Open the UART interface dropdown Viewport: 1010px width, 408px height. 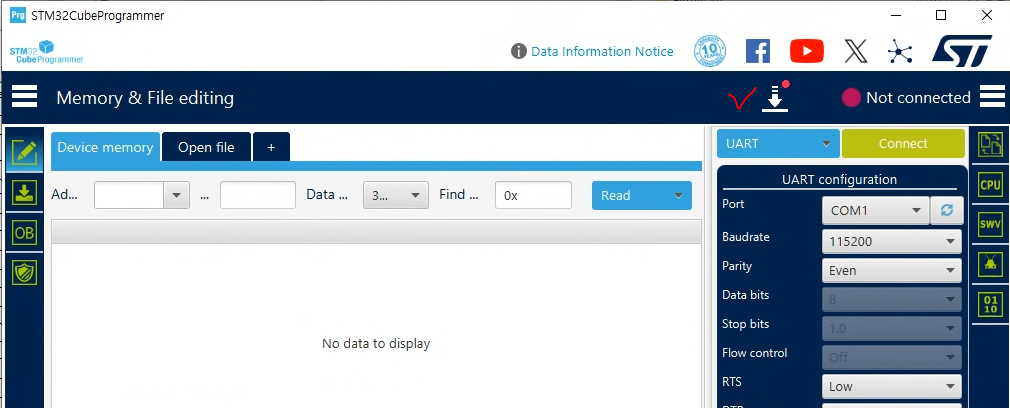pyautogui.click(x=778, y=144)
